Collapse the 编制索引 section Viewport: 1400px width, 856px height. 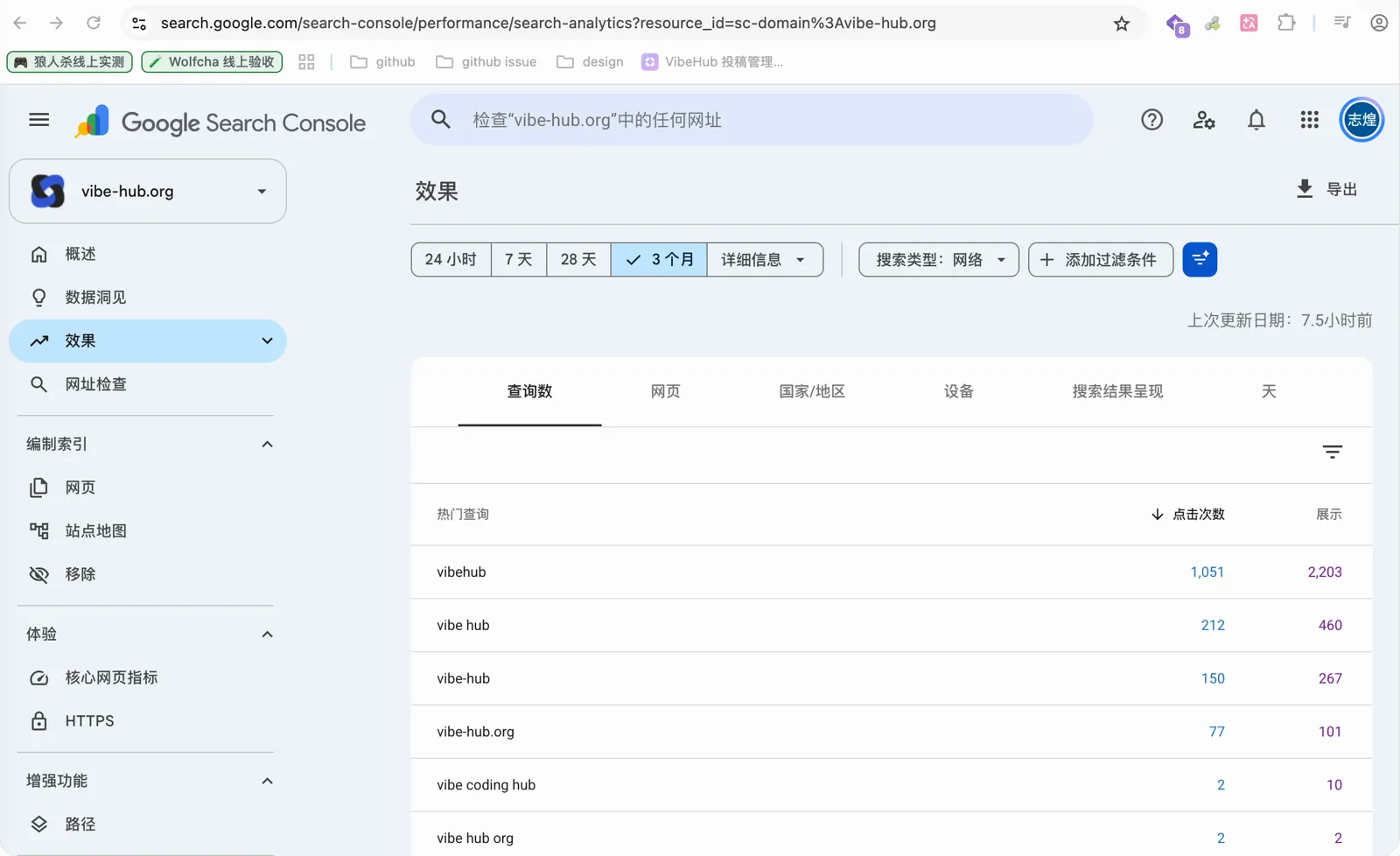point(267,444)
